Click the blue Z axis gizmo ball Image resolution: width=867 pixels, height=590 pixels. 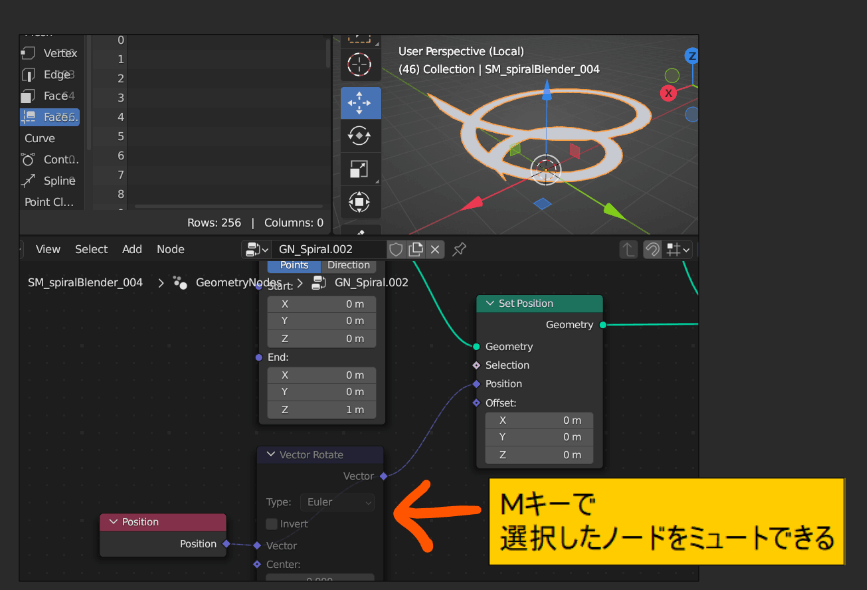pyautogui.click(x=691, y=55)
